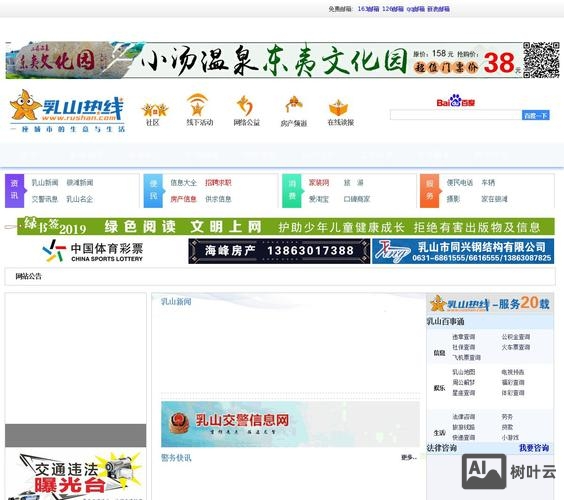The image size is (564, 500).
Task: Open the 爱淘宝 link
Action: click(x=319, y=199)
